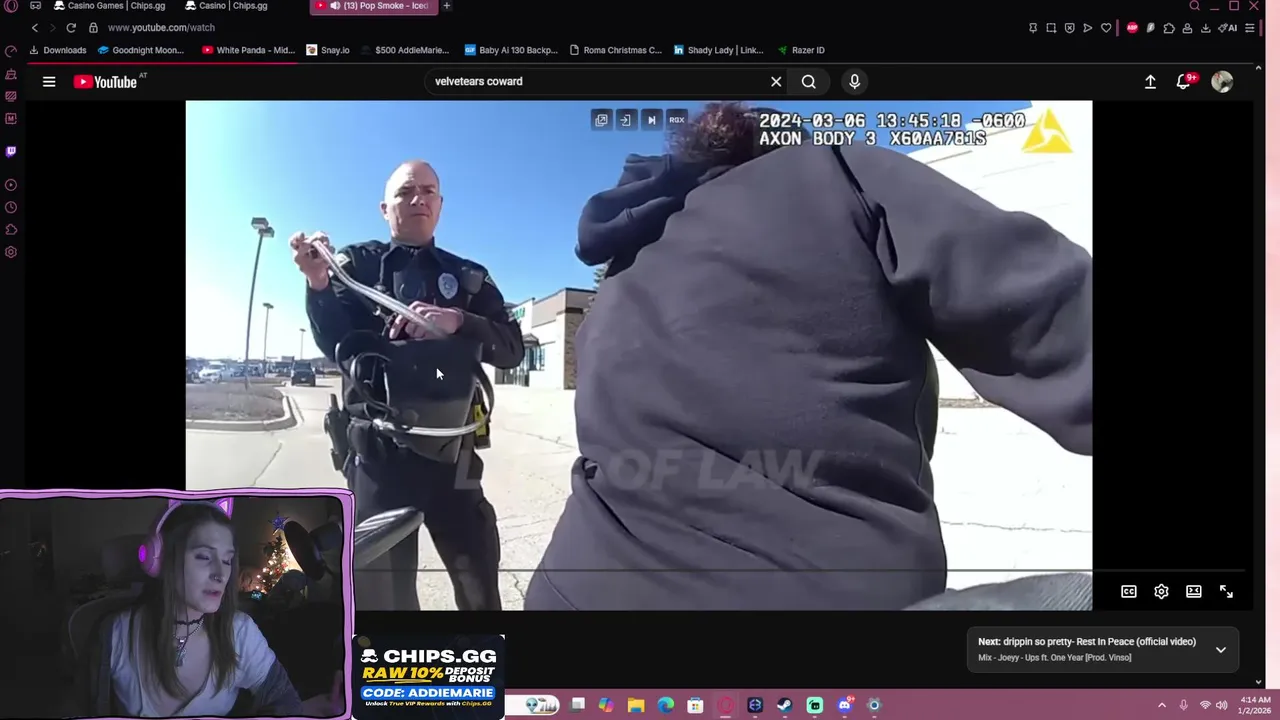The image size is (1280, 720).
Task: Open the 'Goodnight Moon...' bookmark
Action: tap(141, 50)
